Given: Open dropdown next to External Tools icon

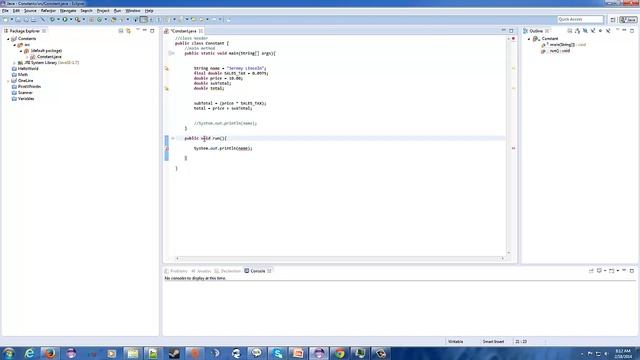Looking at the screenshot, I should click(x=84, y=19).
